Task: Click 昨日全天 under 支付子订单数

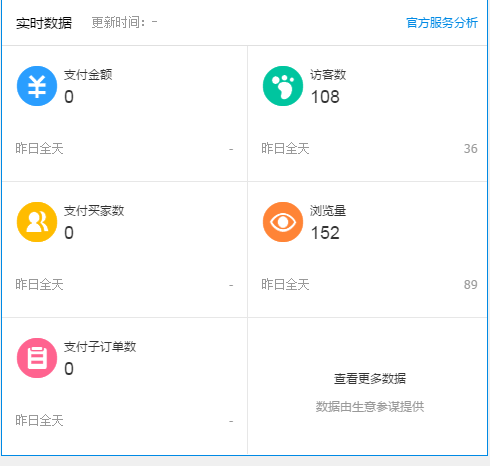Action: [x=39, y=420]
